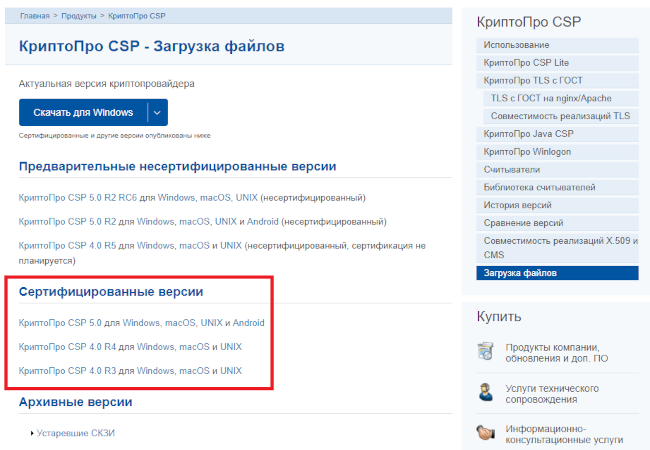Open КриптоПро CSP 4.0 R3 link
Screen dimensions: 650x450
pos(67,371)
